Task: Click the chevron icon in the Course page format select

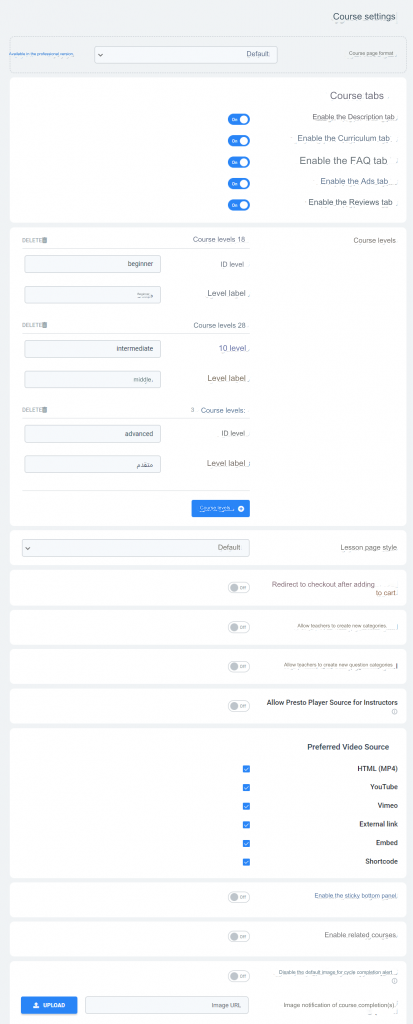Action: click(x=100, y=55)
